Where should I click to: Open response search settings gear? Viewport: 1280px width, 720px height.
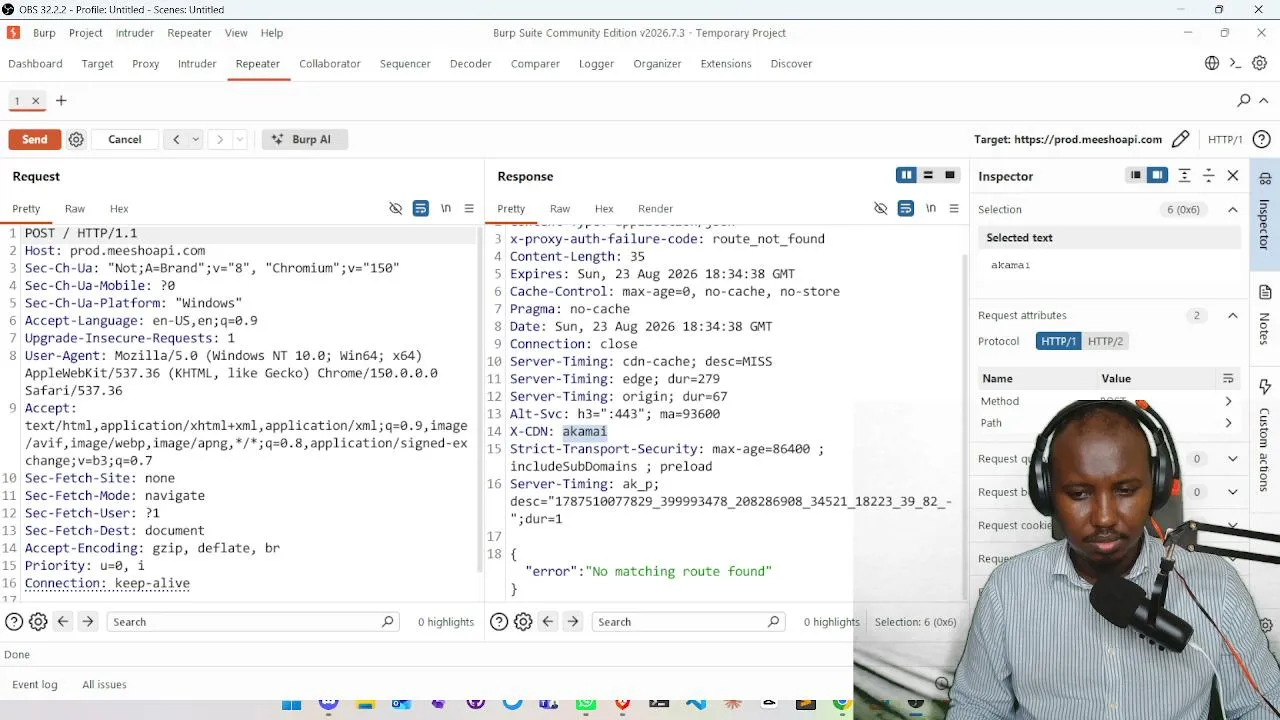click(x=523, y=622)
